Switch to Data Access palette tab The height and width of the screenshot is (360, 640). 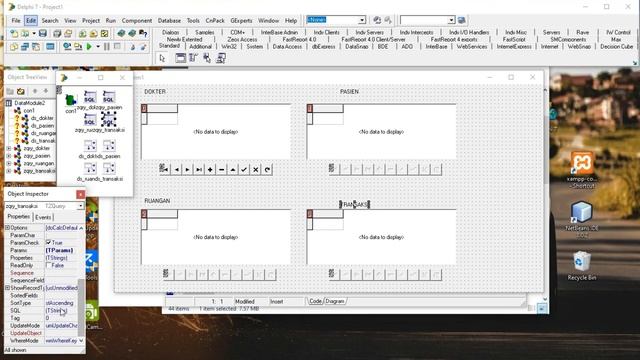[x=287, y=47]
